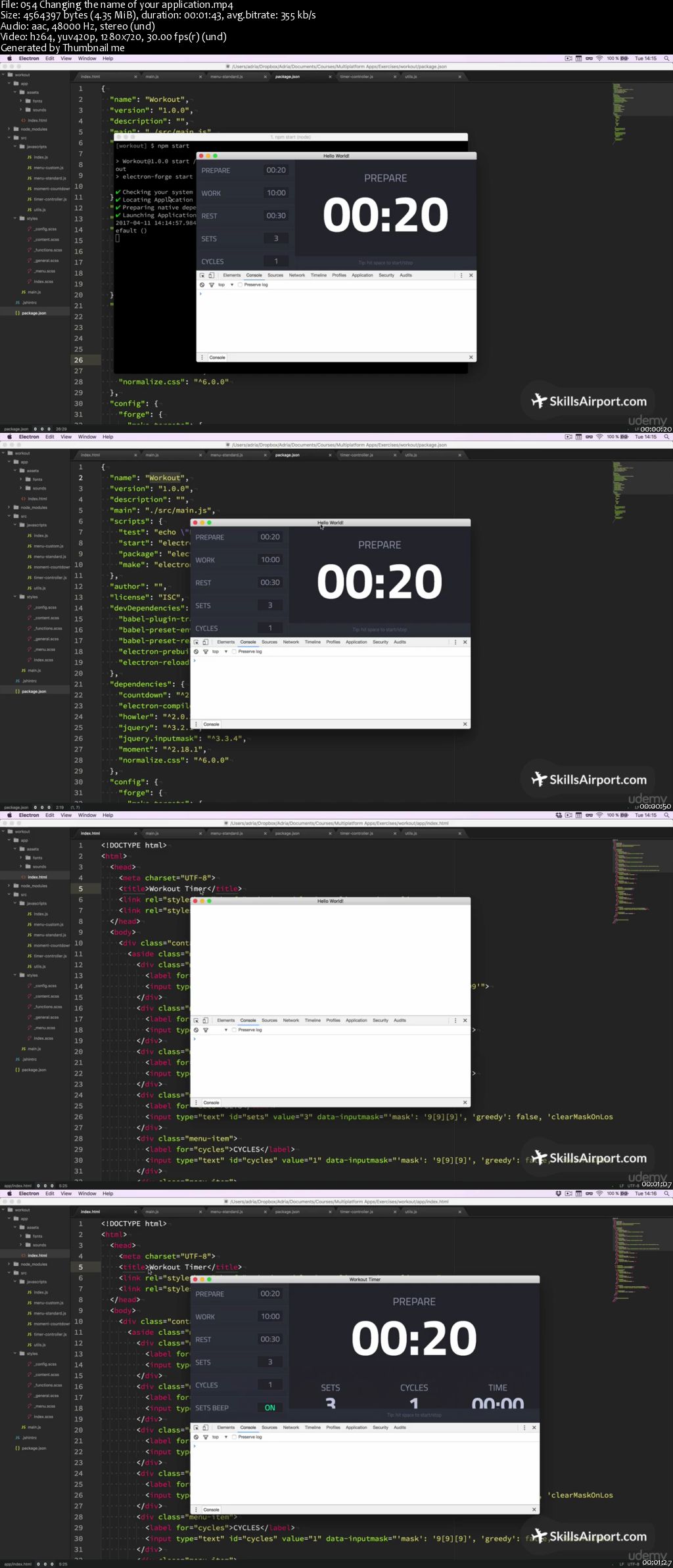Close the utils.js editor tab in the 00:01:07 frame

click(459, 834)
